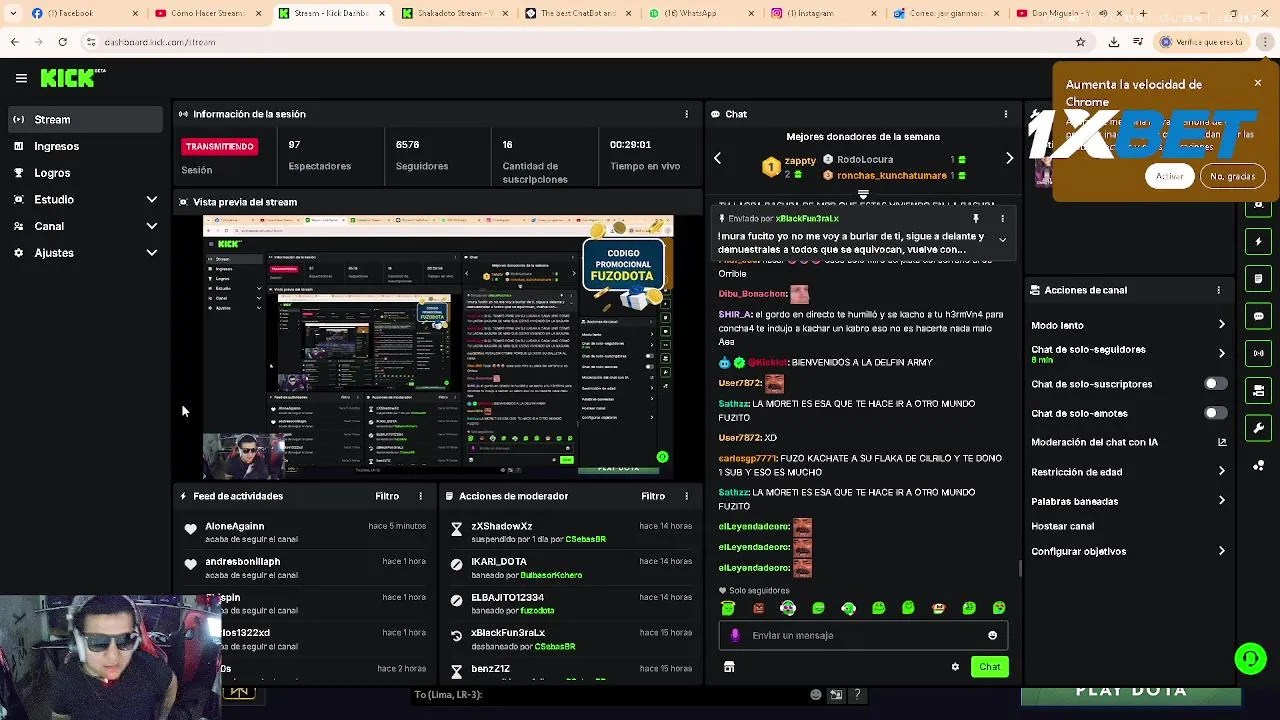1280x720 pixels.
Task: Open the Chat panel three-dot menu
Action: pyautogui.click(x=1005, y=114)
